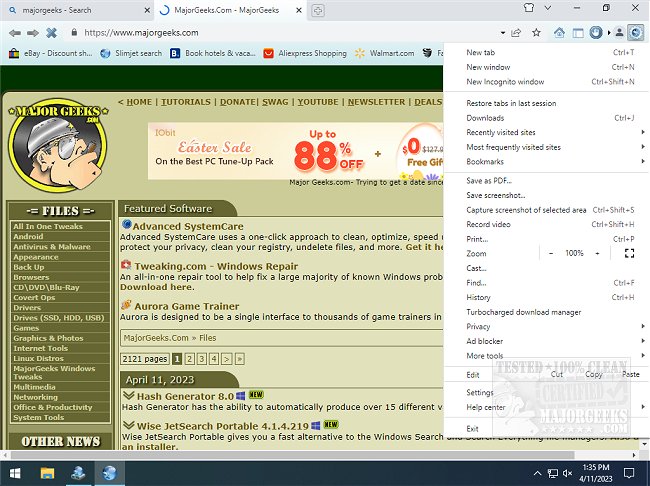Select New Incognito window
The image size is (650, 486).
pyautogui.click(x=505, y=82)
